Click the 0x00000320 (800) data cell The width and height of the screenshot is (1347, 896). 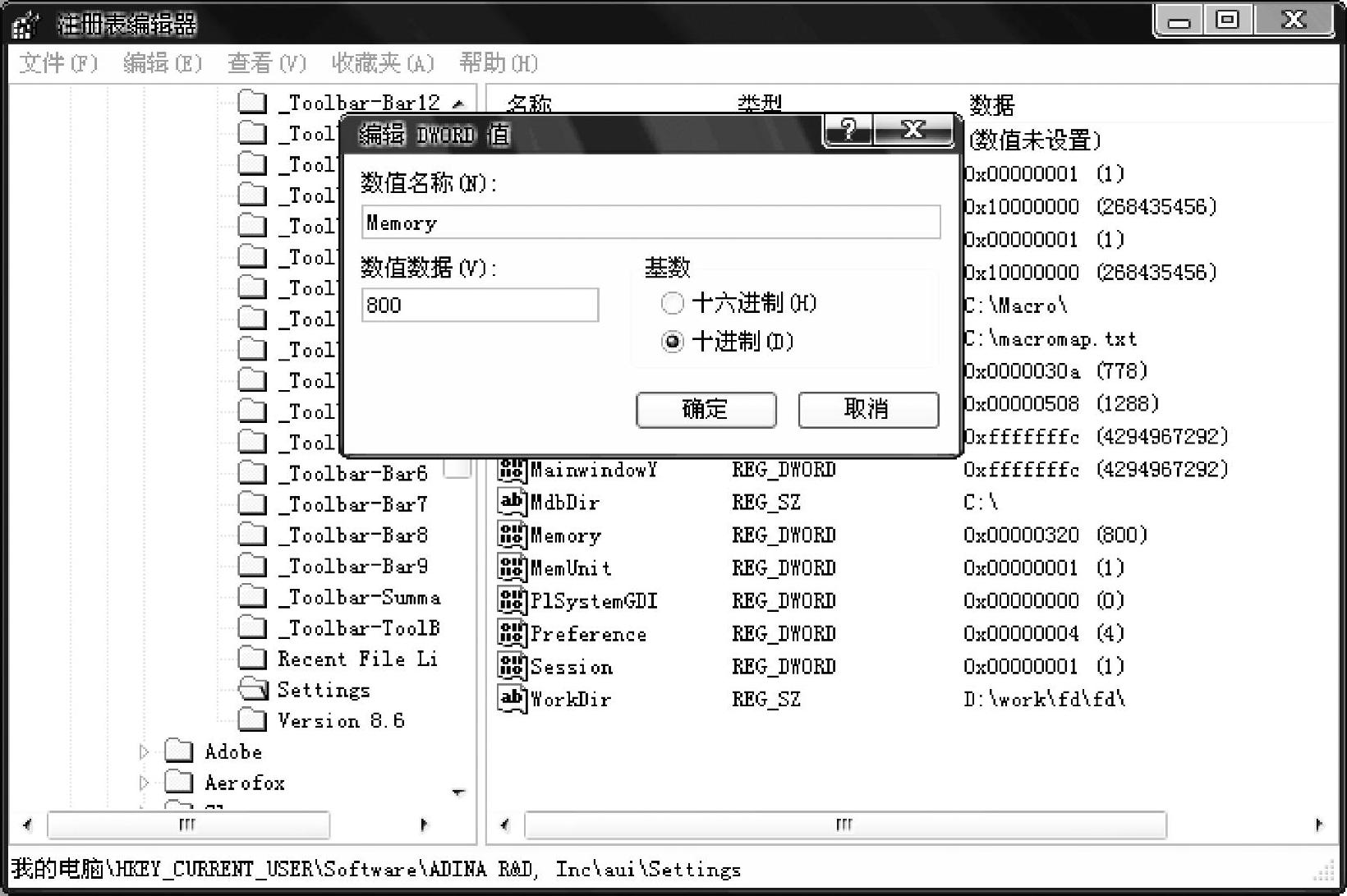click(x=1055, y=535)
